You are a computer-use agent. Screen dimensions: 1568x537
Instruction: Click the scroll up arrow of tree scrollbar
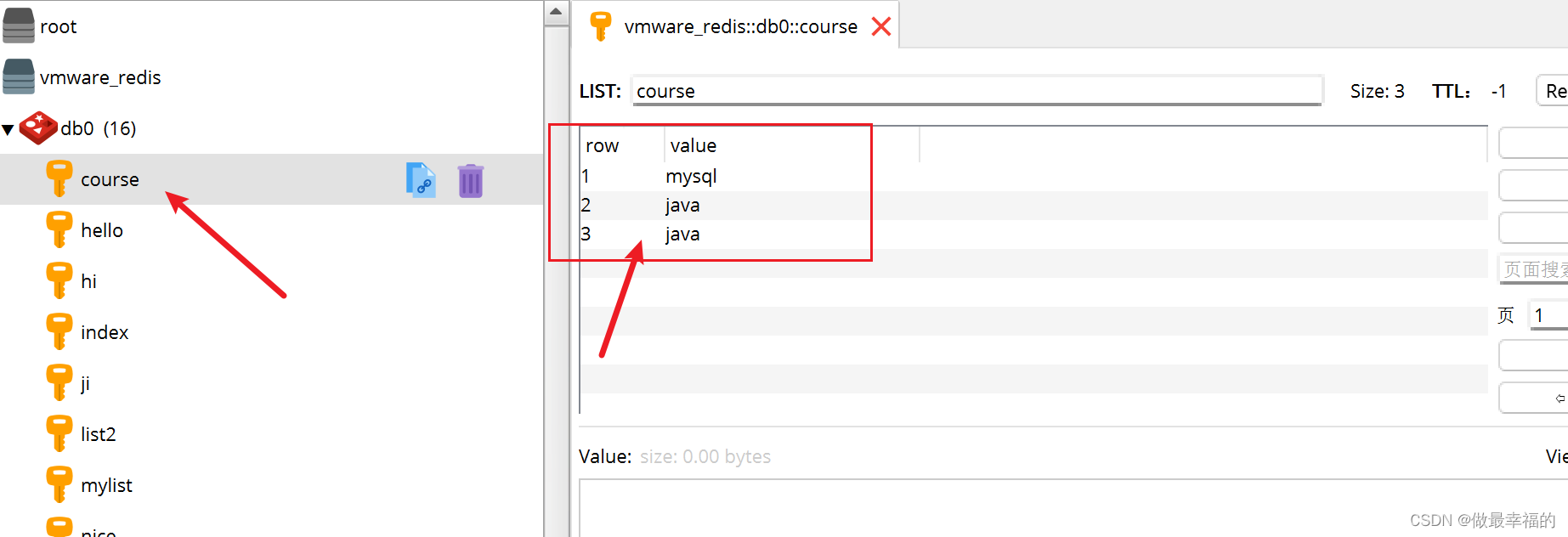click(556, 12)
